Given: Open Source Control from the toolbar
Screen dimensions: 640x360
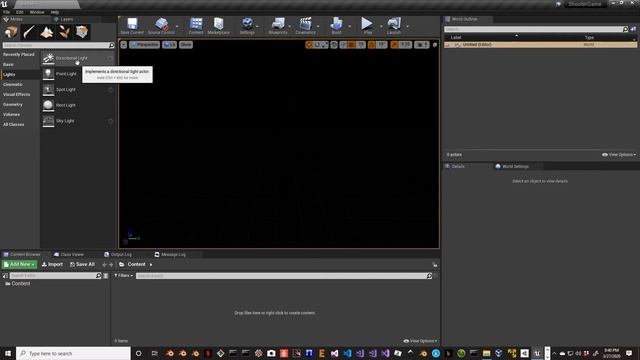Looking at the screenshot, I should click(x=161, y=26).
